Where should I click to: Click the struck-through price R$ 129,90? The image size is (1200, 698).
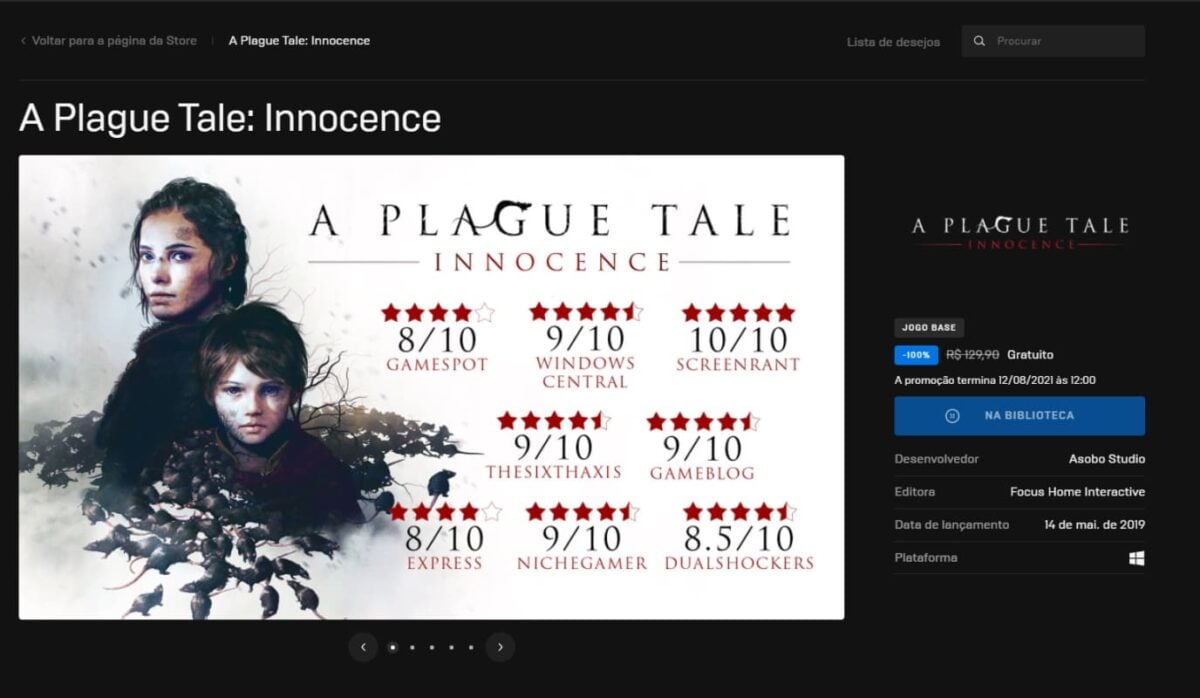point(972,355)
